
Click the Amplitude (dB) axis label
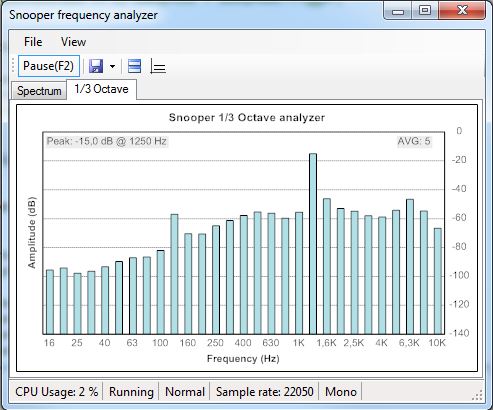[32, 233]
